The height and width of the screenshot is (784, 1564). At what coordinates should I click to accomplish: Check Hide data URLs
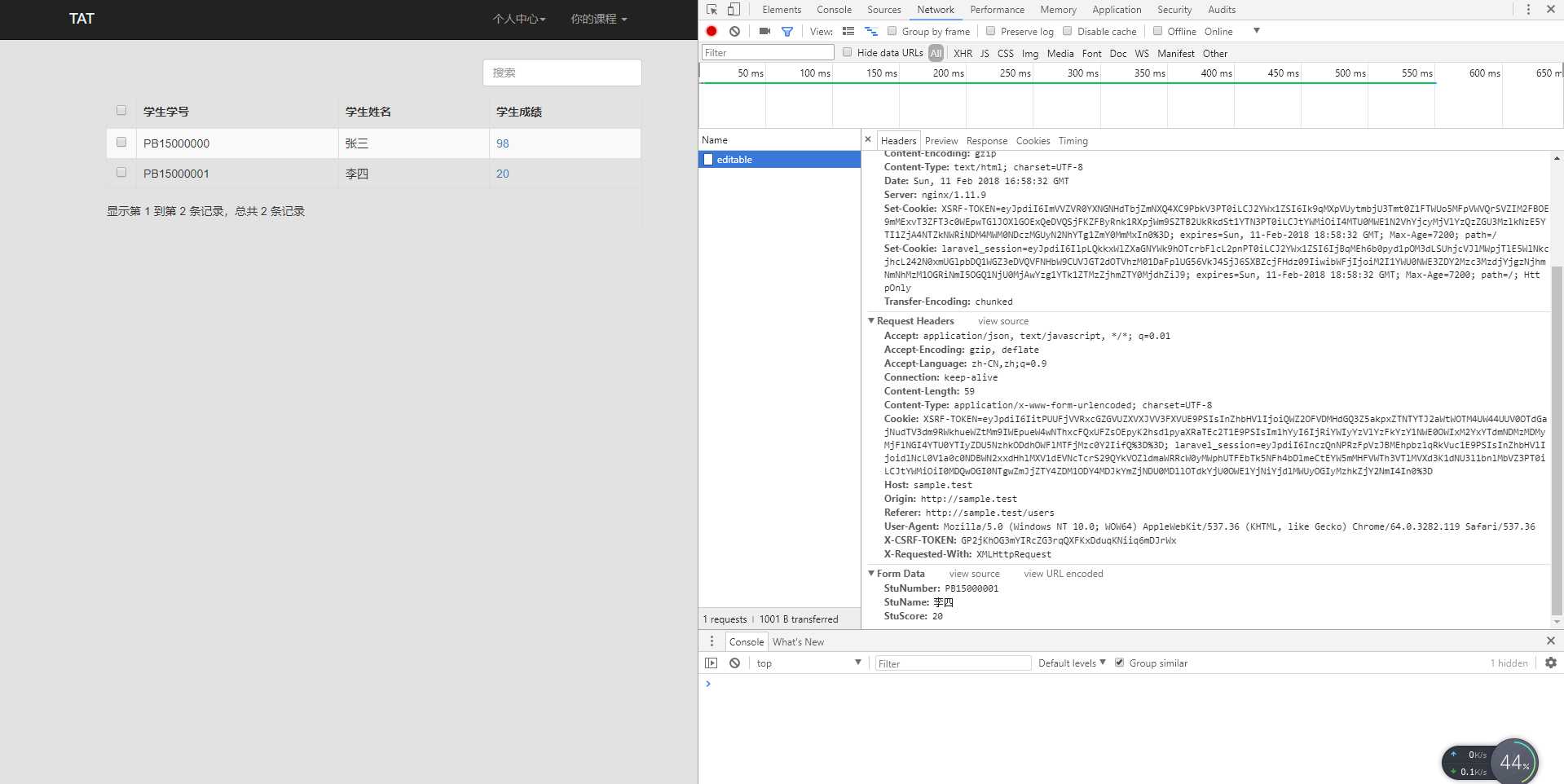pos(847,52)
